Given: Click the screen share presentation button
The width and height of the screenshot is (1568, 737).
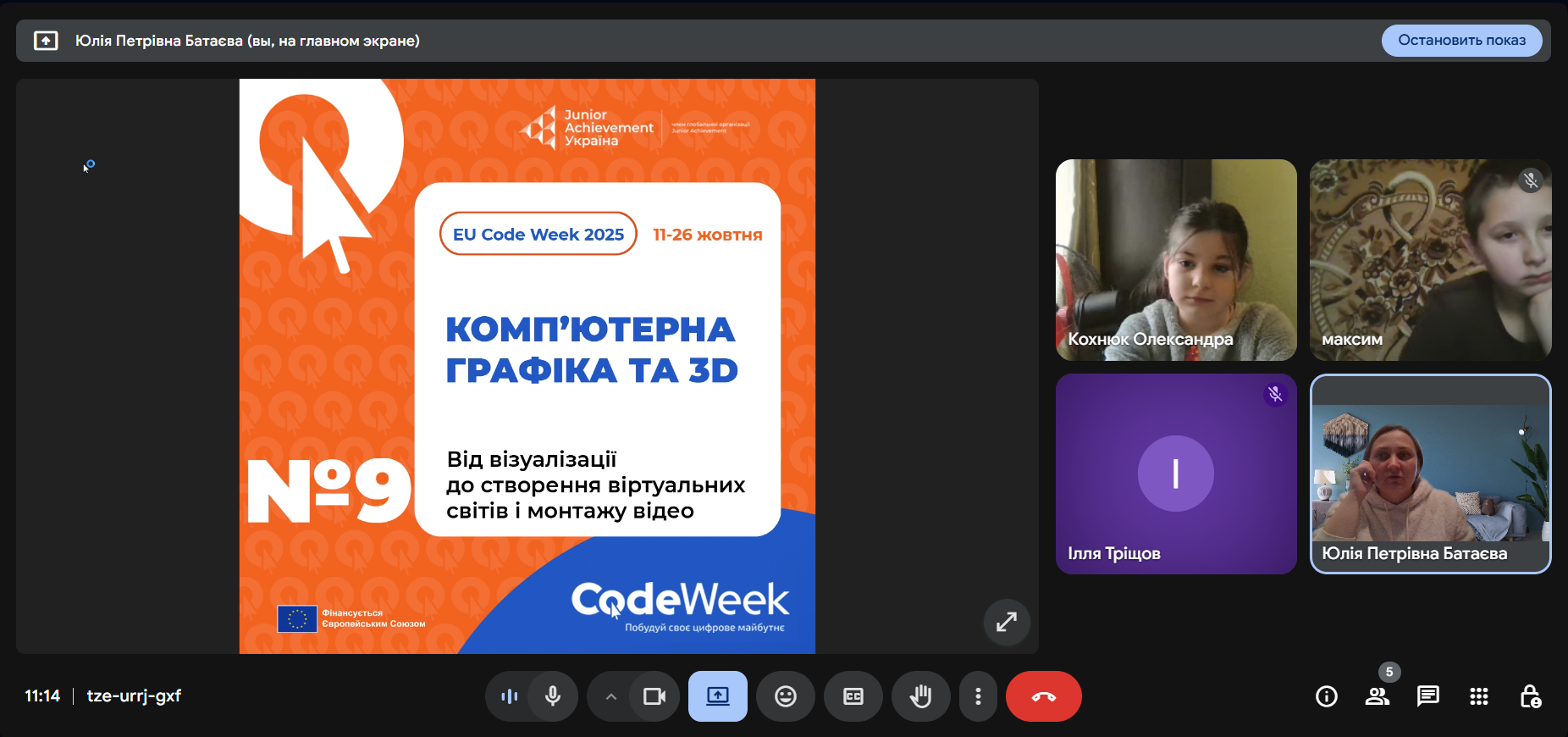Looking at the screenshot, I should pos(717,696).
